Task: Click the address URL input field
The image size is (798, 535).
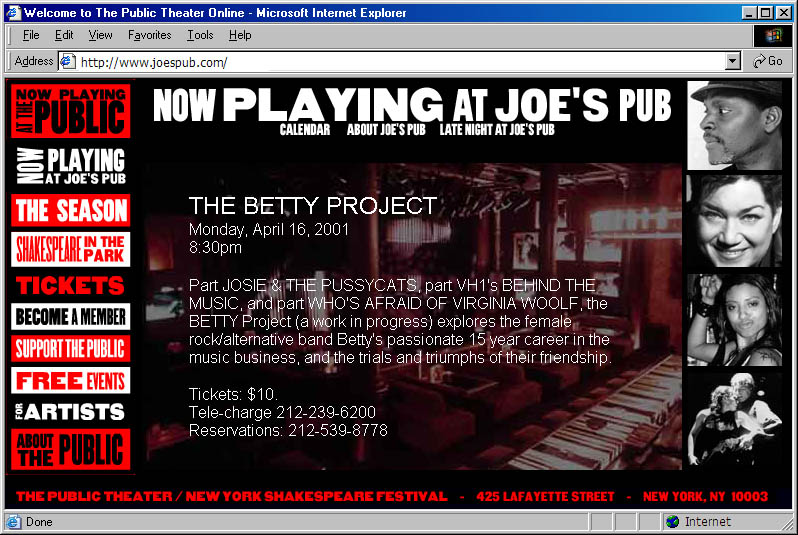Action: pyautogui.click(x=400, y=62)
